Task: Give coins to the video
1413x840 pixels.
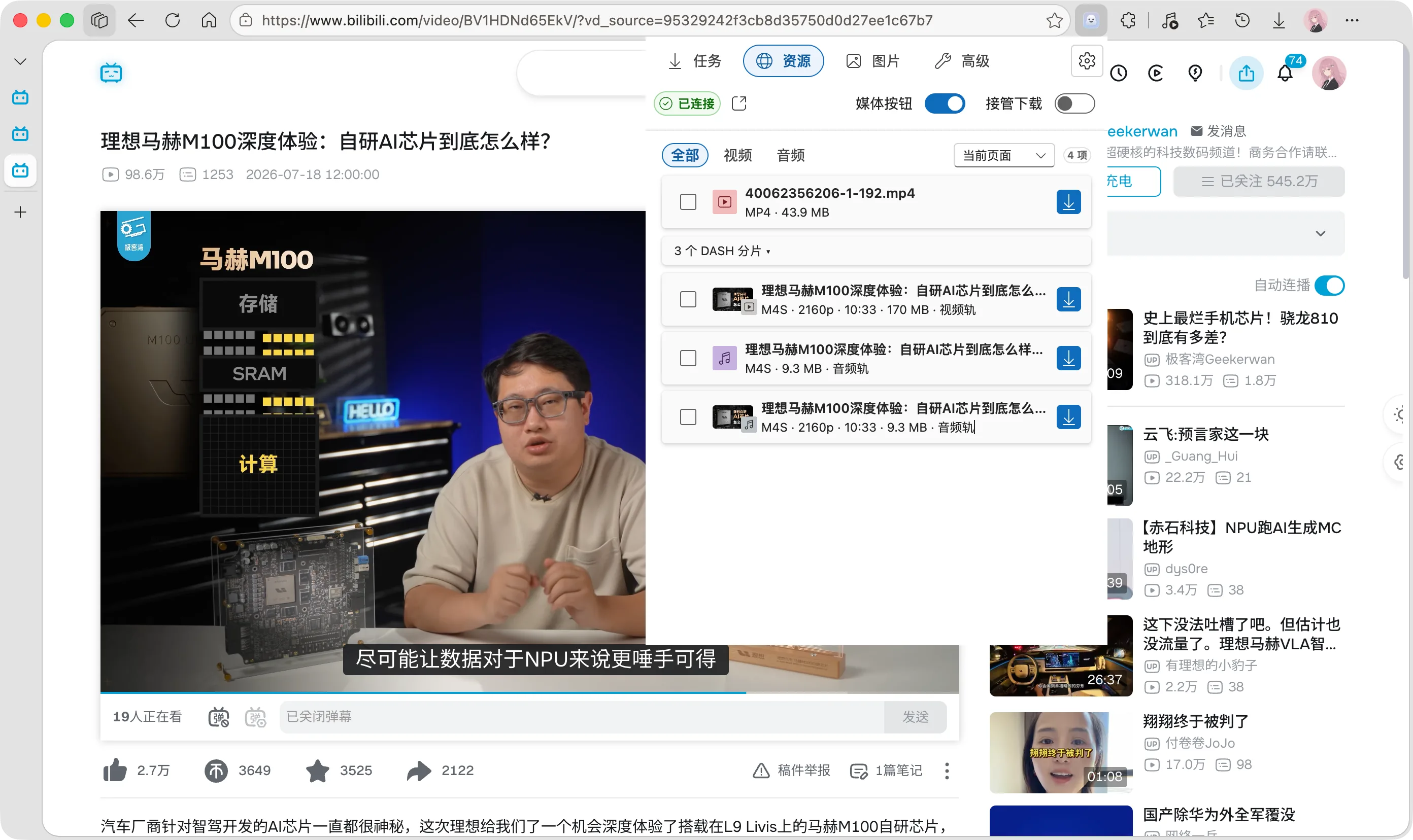Action: [216, 771]
